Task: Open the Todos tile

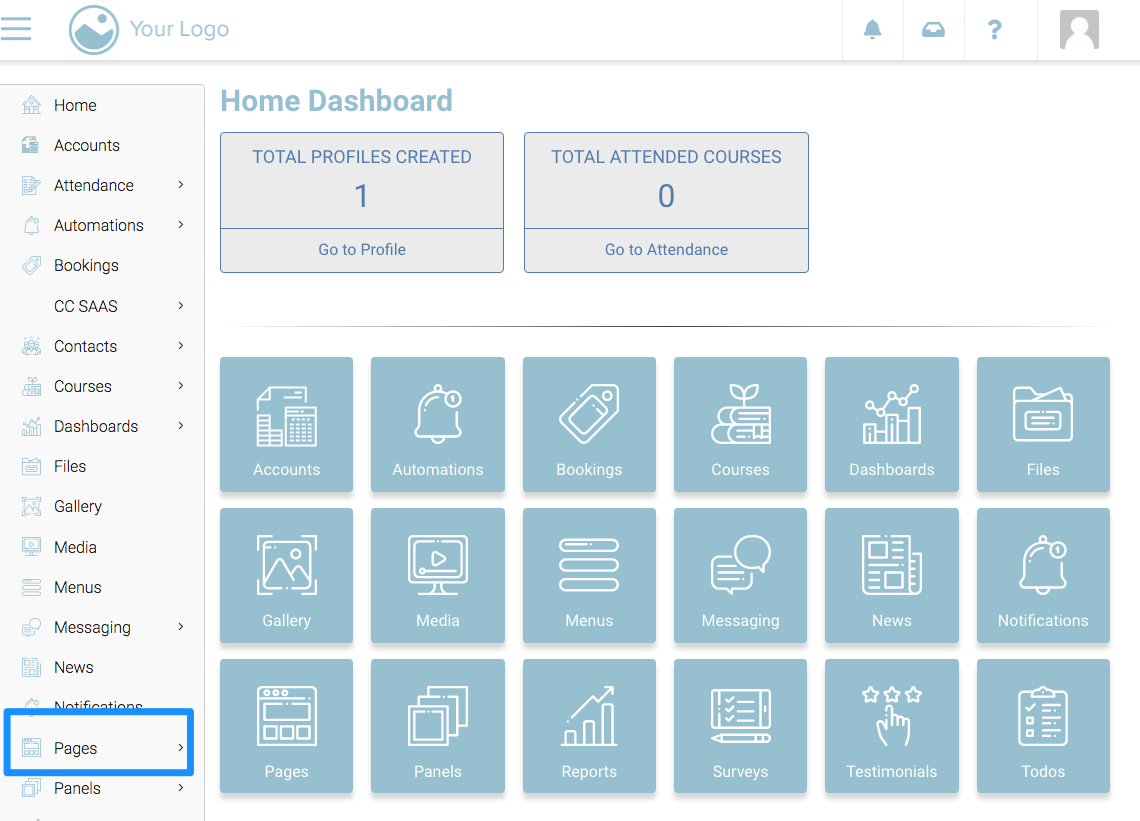Action: (x=1043, y=726)
